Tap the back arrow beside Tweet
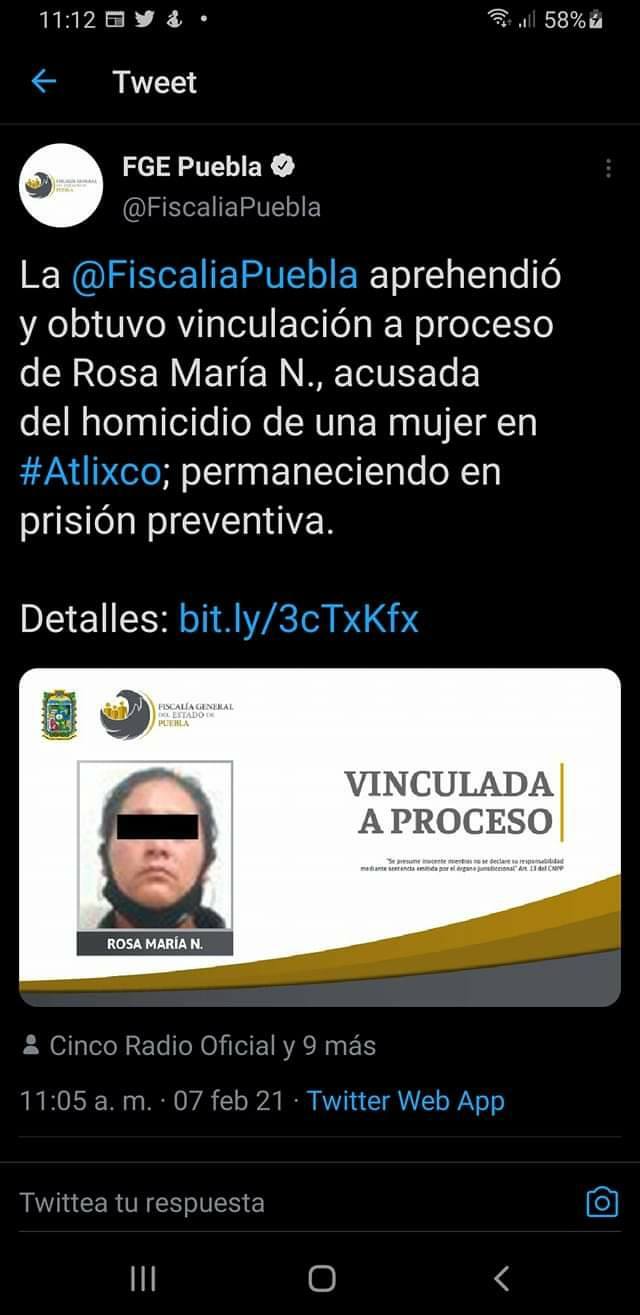The height and width of the screenshot is (1315, 640). 45,82
